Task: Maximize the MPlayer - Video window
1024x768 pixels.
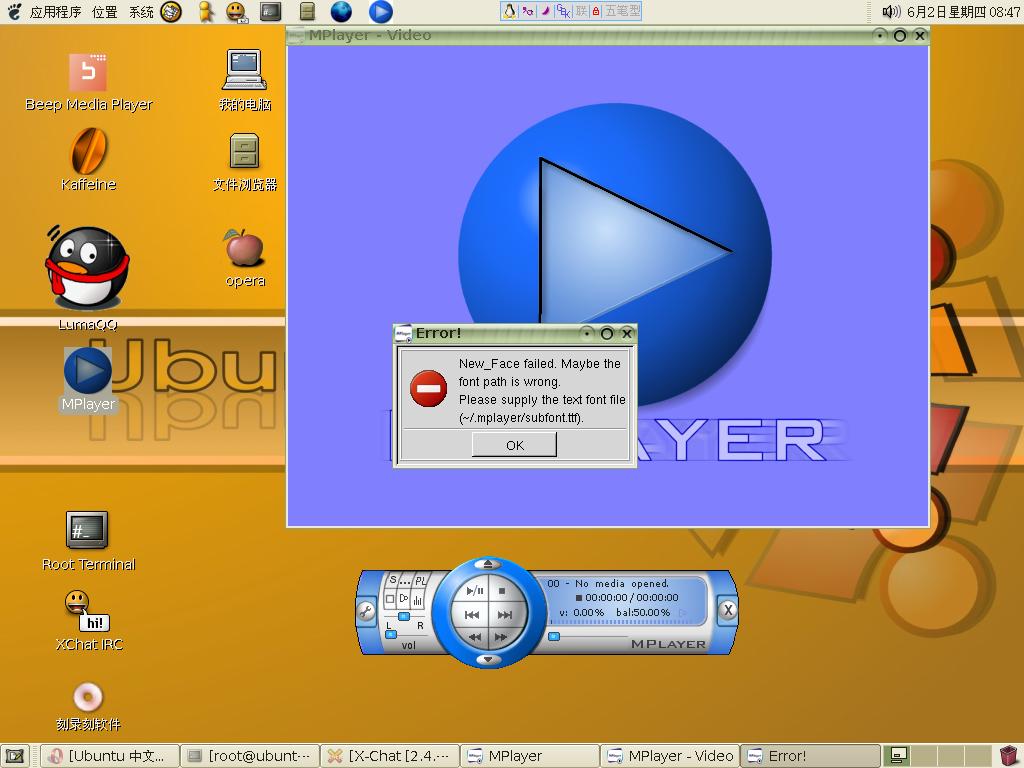Action: (x=900, y=35)
